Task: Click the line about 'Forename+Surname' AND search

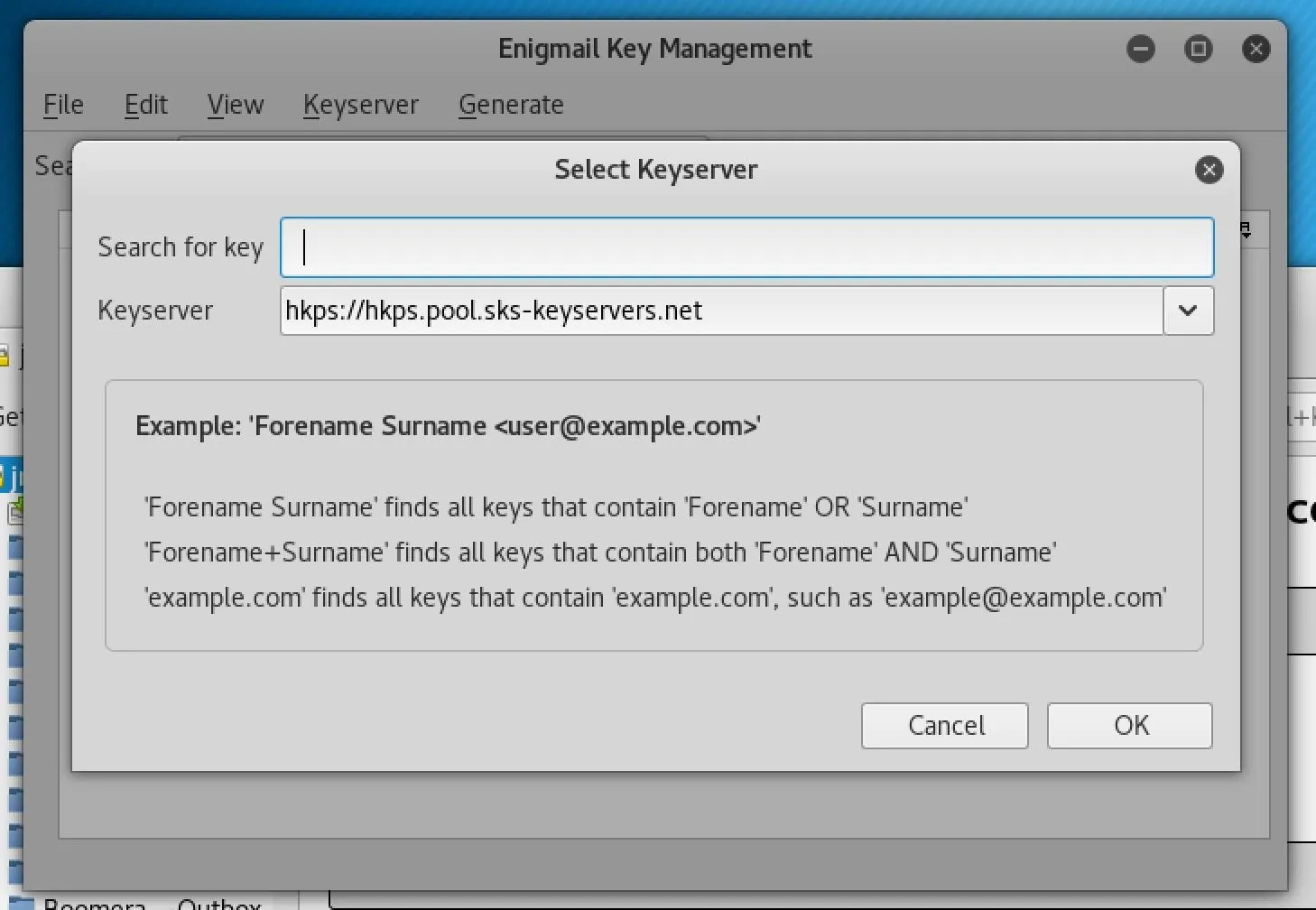Action: pos(600,552)
